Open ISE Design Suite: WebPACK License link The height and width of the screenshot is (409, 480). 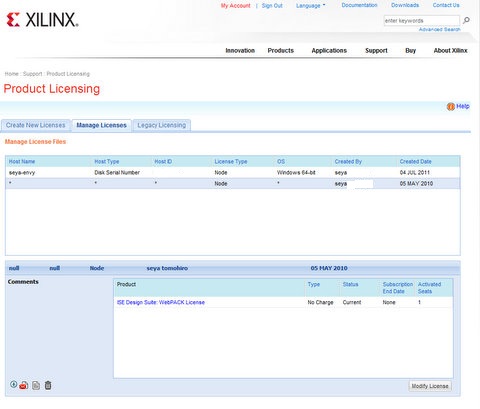tap(161, 302)
